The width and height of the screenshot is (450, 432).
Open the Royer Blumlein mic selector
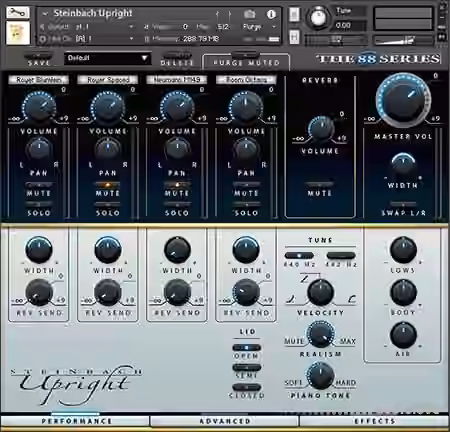pyautogui.click(x=39, y=80)
